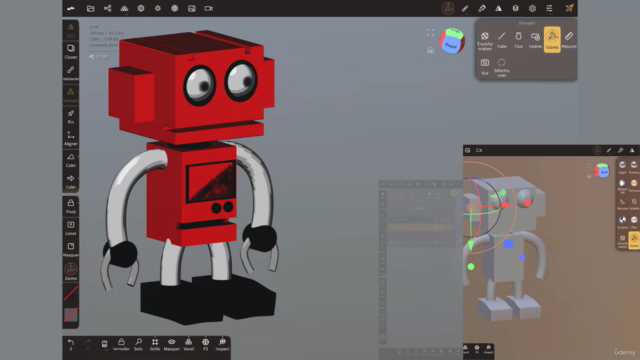Viewport: 640px width, 360px height.
Task: Click the home view icon below frame icon
Action: tap(430, 50)
